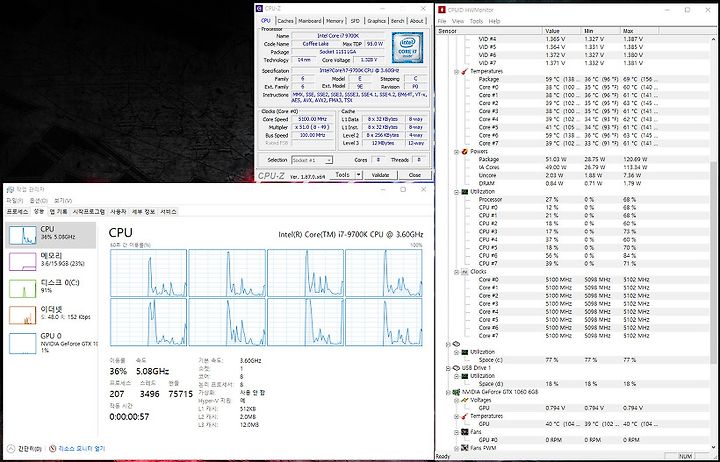Collapse the CPU Temperatures node above the Package row

[x=456, y=72]
